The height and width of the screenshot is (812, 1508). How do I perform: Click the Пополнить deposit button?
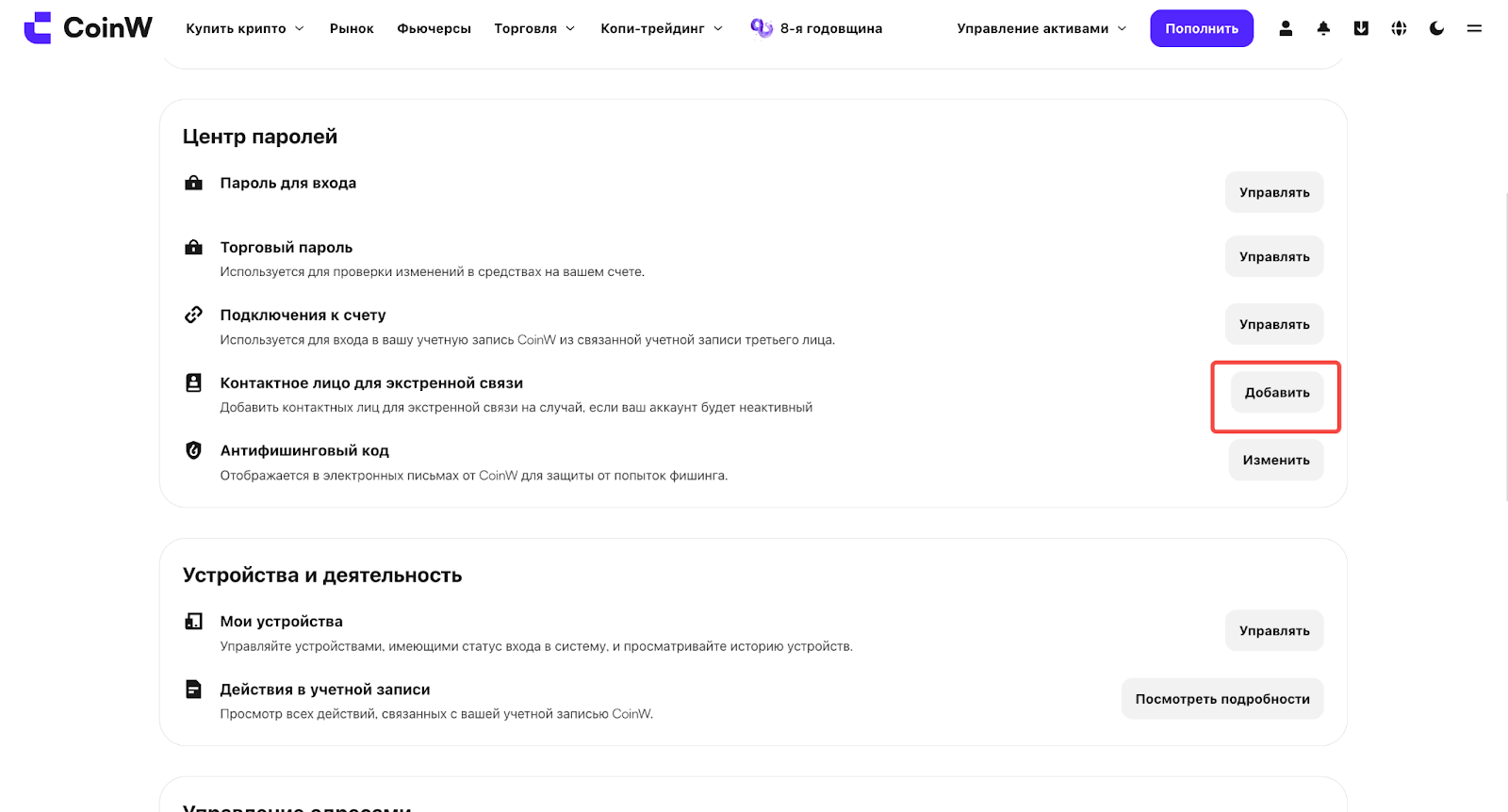(x=1202, y=28)
